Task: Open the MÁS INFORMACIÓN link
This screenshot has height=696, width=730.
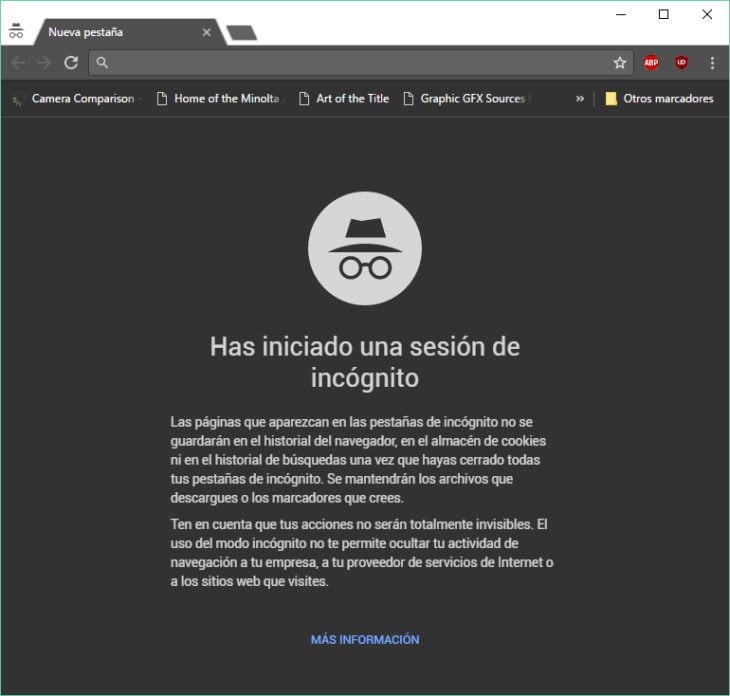Action: (x=365, y=640)
